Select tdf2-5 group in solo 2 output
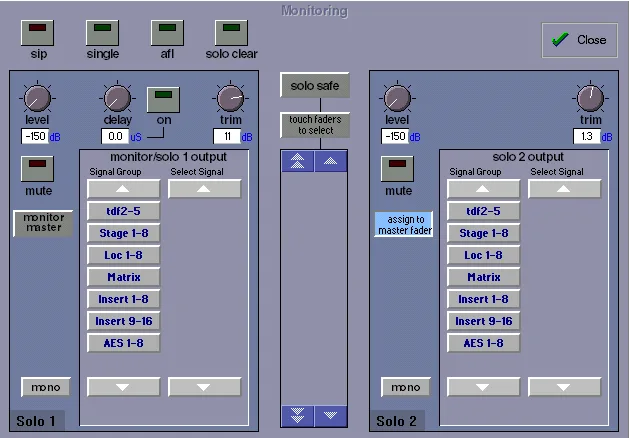This screenshot has width=629, height=438. pyautogui.click(x=483, y=211)
